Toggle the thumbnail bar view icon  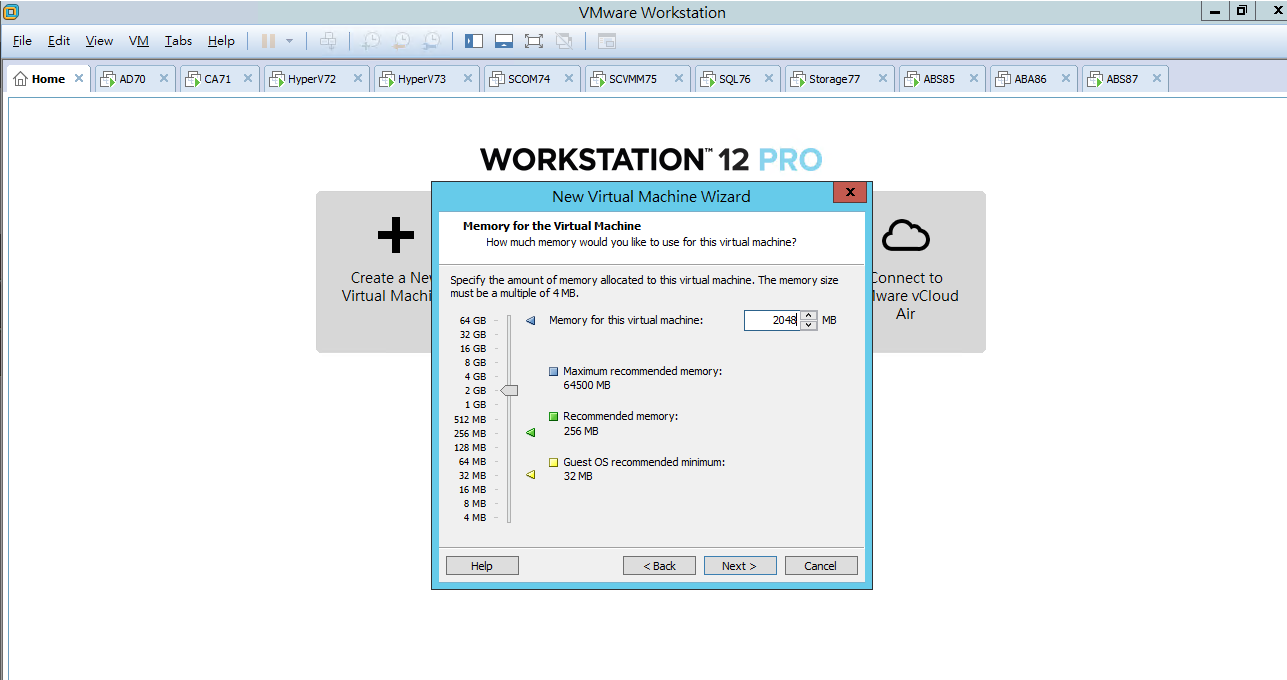coord(504,41)
